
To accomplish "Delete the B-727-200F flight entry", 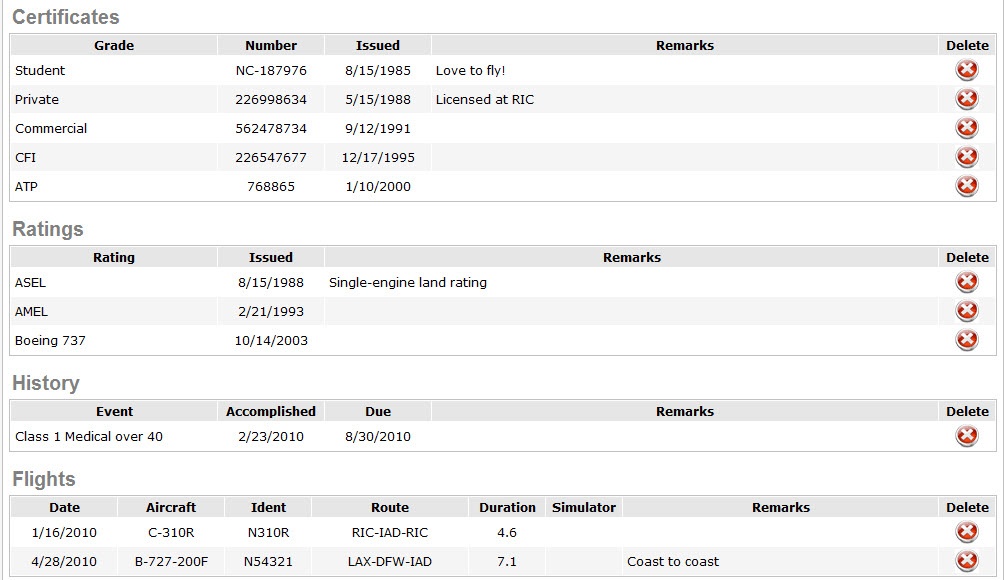I will (x=967, y=561).
